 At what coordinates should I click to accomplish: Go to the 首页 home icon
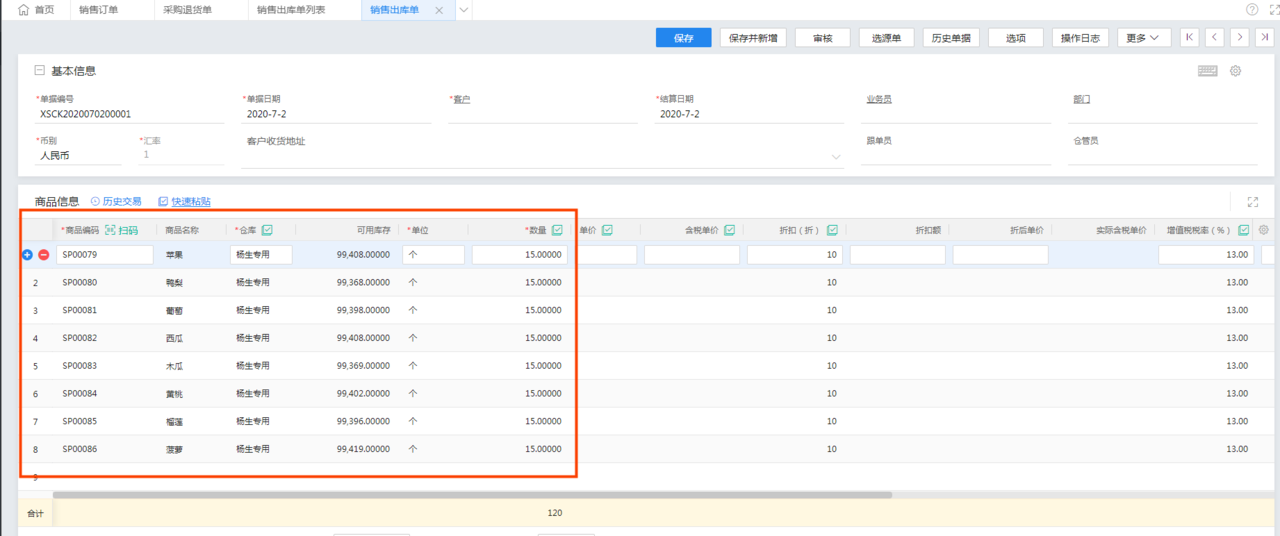click(x=24, y=9)
